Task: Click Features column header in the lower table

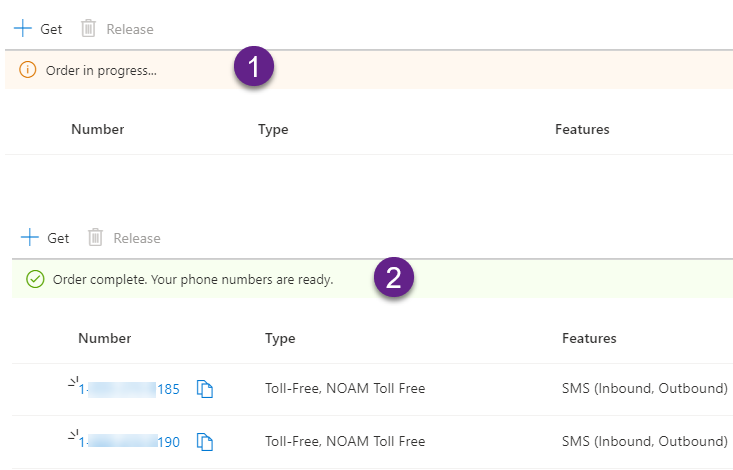Action: (589, 338)
